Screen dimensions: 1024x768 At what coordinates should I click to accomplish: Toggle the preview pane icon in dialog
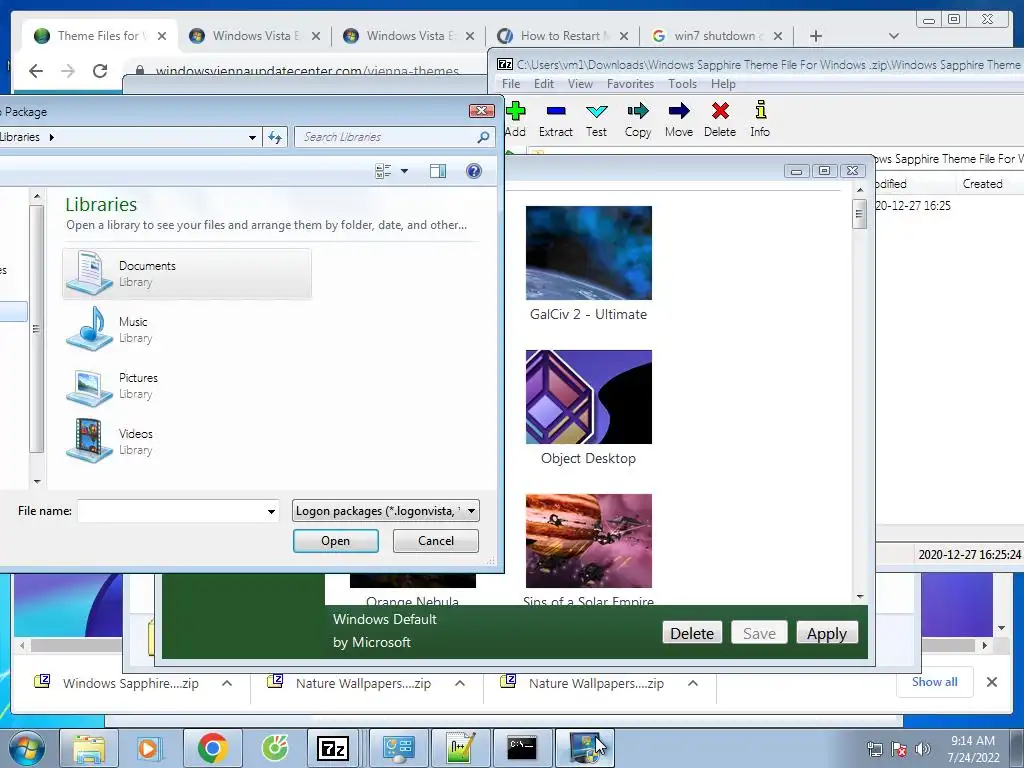pos(438,171)
